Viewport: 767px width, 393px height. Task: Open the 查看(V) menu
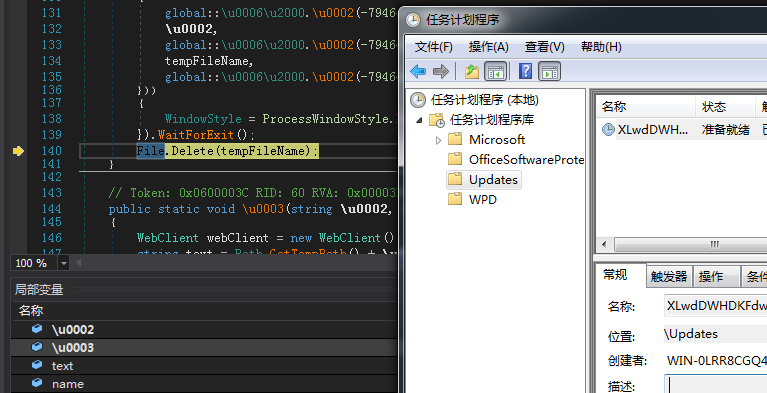pos(544,47)
